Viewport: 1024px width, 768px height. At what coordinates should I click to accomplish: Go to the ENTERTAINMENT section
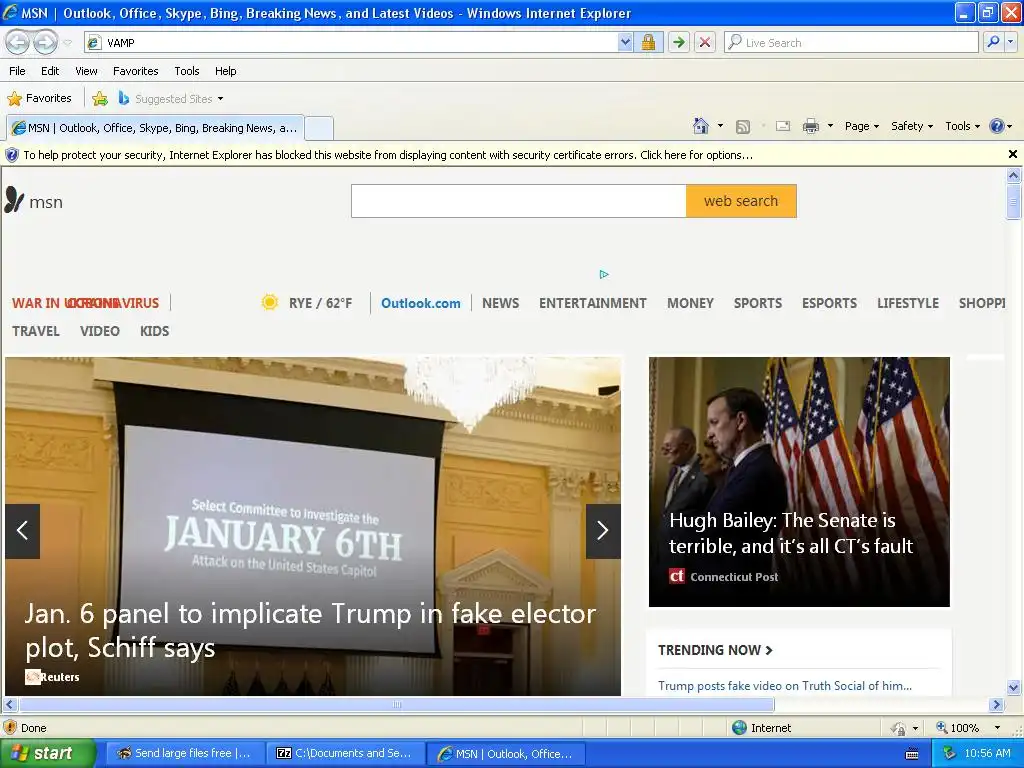tap(592, 303)
